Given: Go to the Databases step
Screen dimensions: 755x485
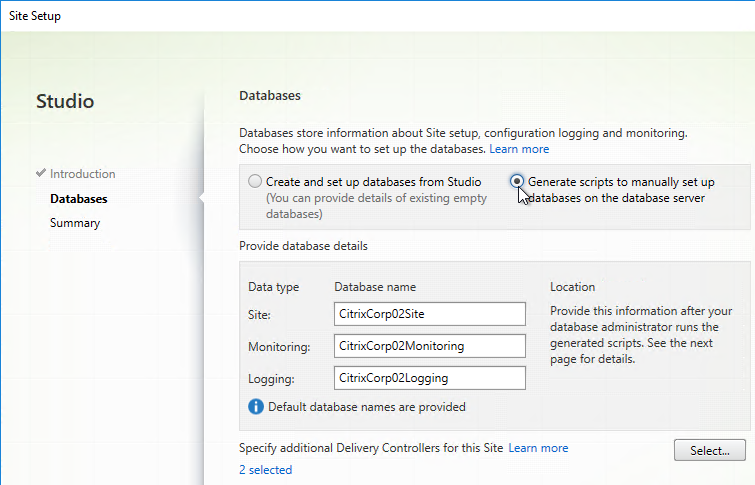Looking at the screenshot, I should 78,198.
